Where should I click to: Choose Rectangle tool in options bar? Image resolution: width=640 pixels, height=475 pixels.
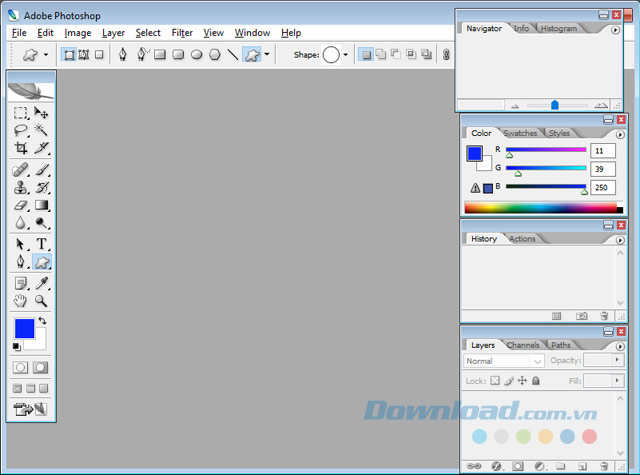(160, 54)
